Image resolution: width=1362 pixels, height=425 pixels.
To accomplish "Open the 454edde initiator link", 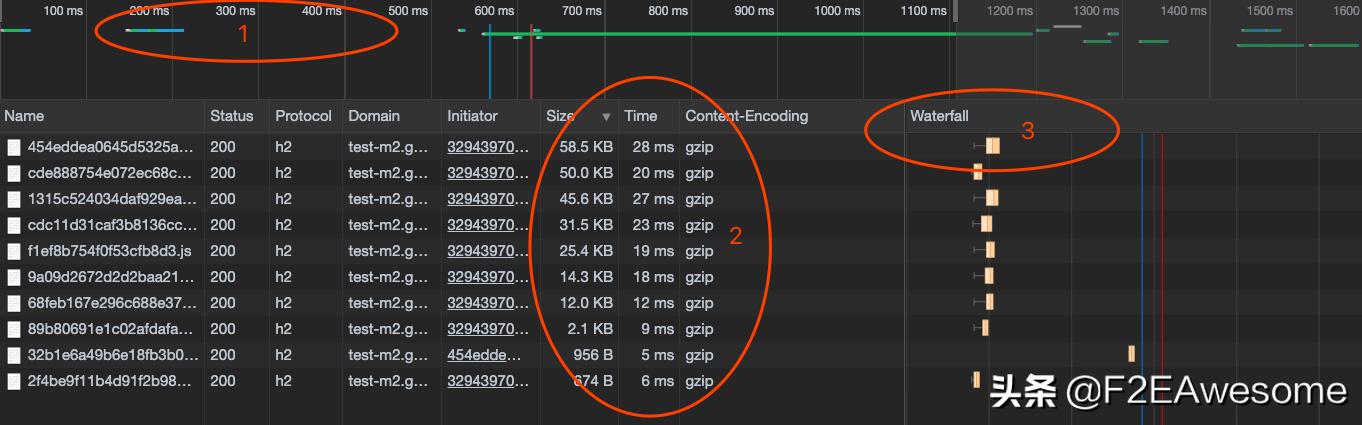I will tap(484, 355).
